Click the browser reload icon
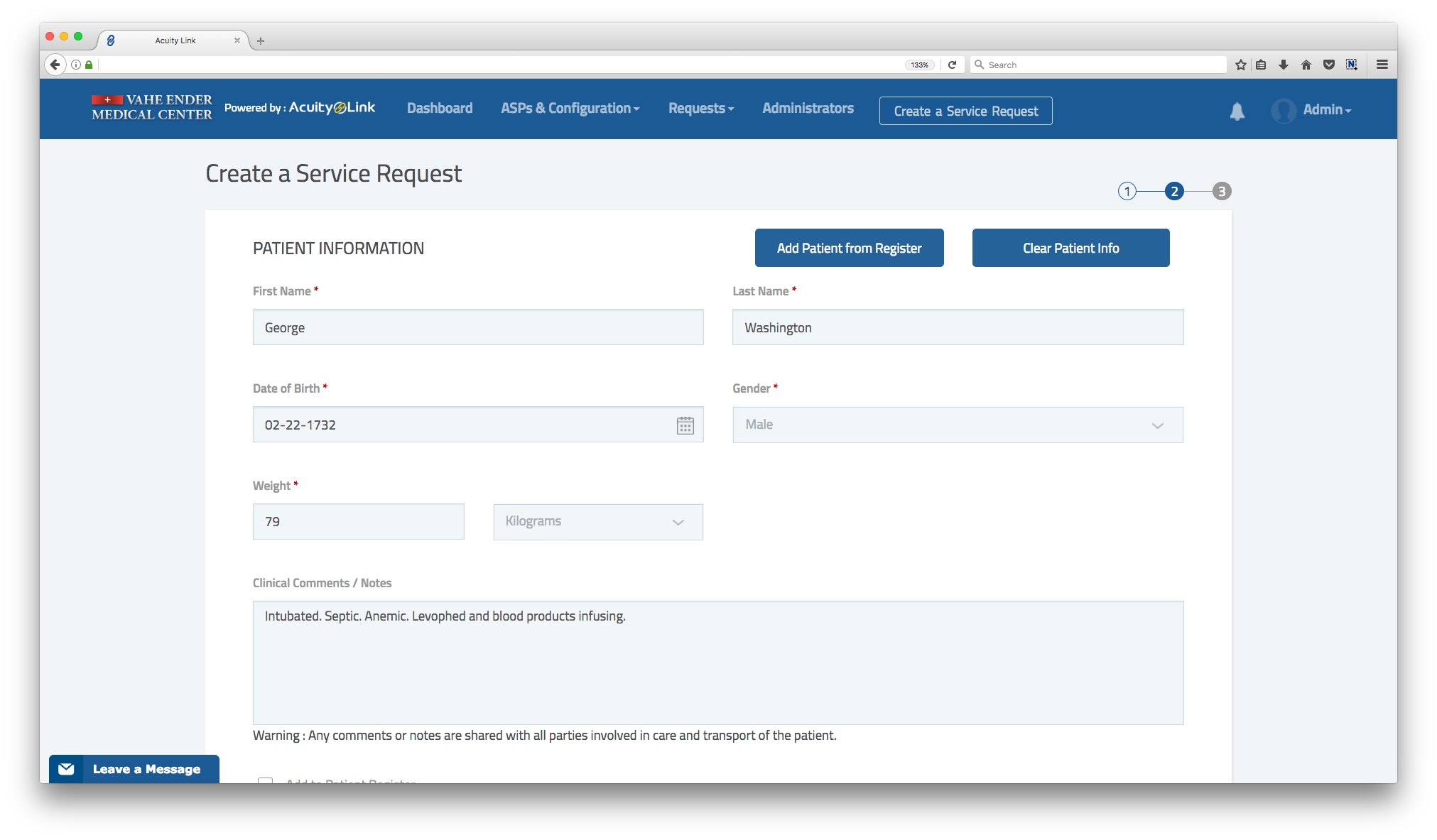This screenshot has height=840, width=1437. coord(952,65)
